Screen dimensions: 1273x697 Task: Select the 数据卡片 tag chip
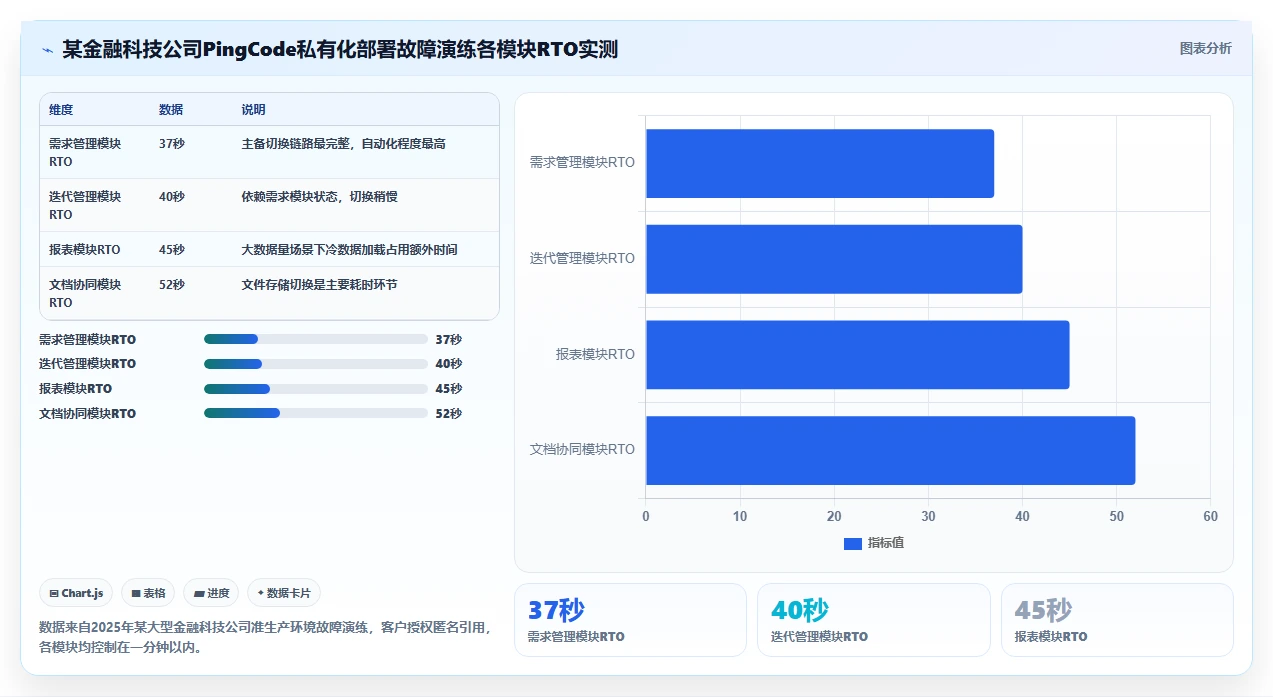(x=284, y=593)
